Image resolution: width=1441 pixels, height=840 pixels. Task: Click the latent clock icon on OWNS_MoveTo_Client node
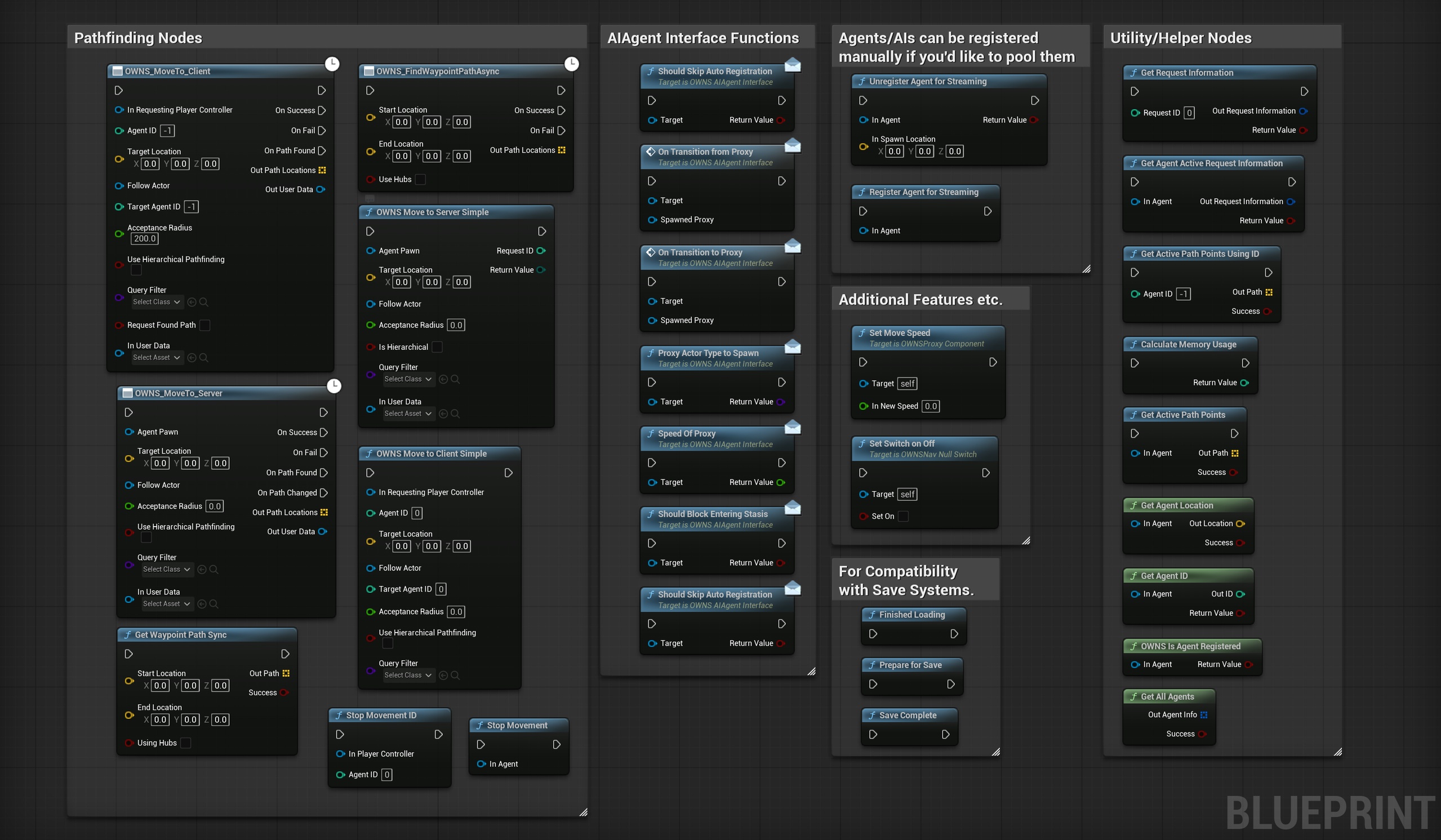[x=332, y=64]
